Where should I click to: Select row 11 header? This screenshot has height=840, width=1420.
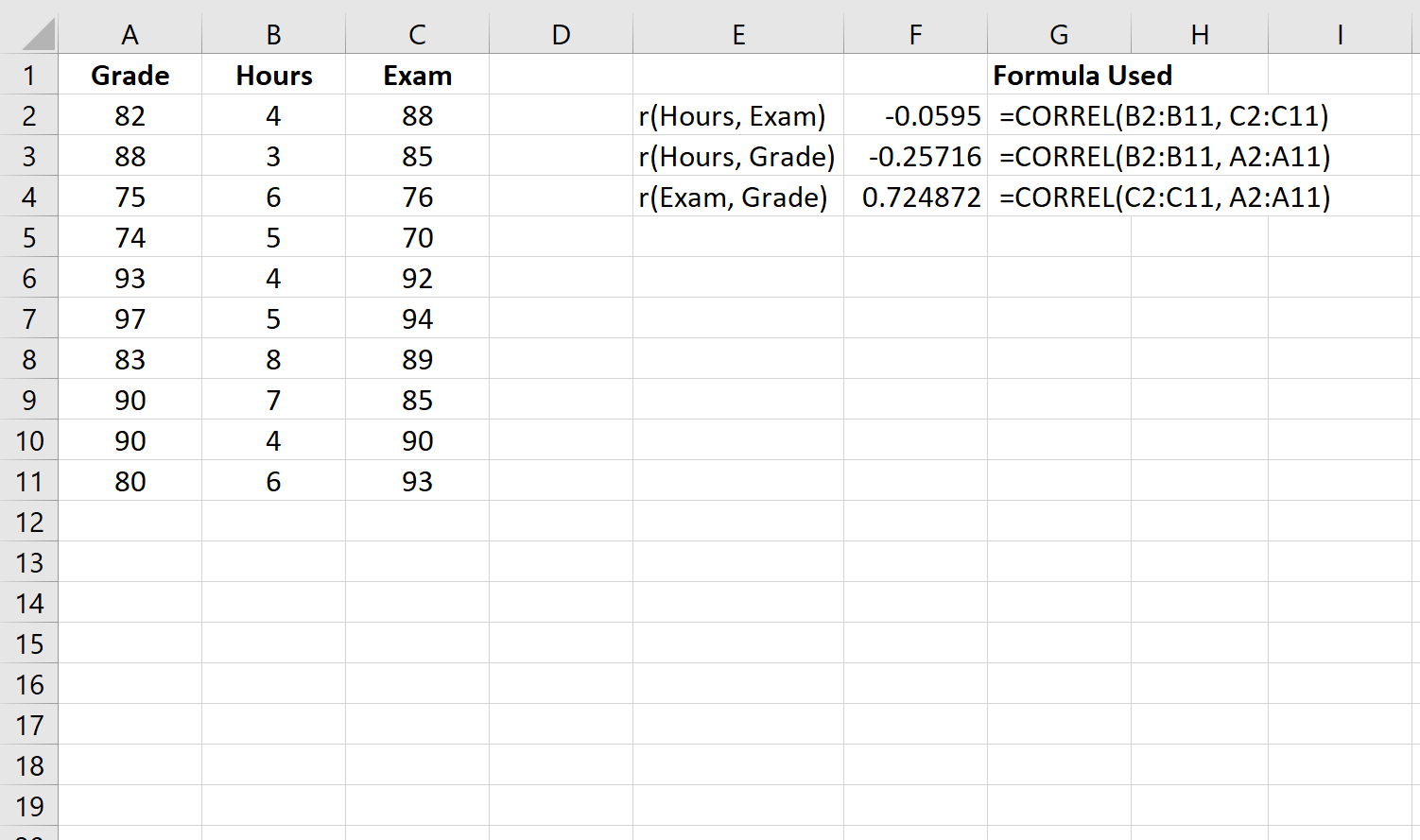click(x=29, y=481)
